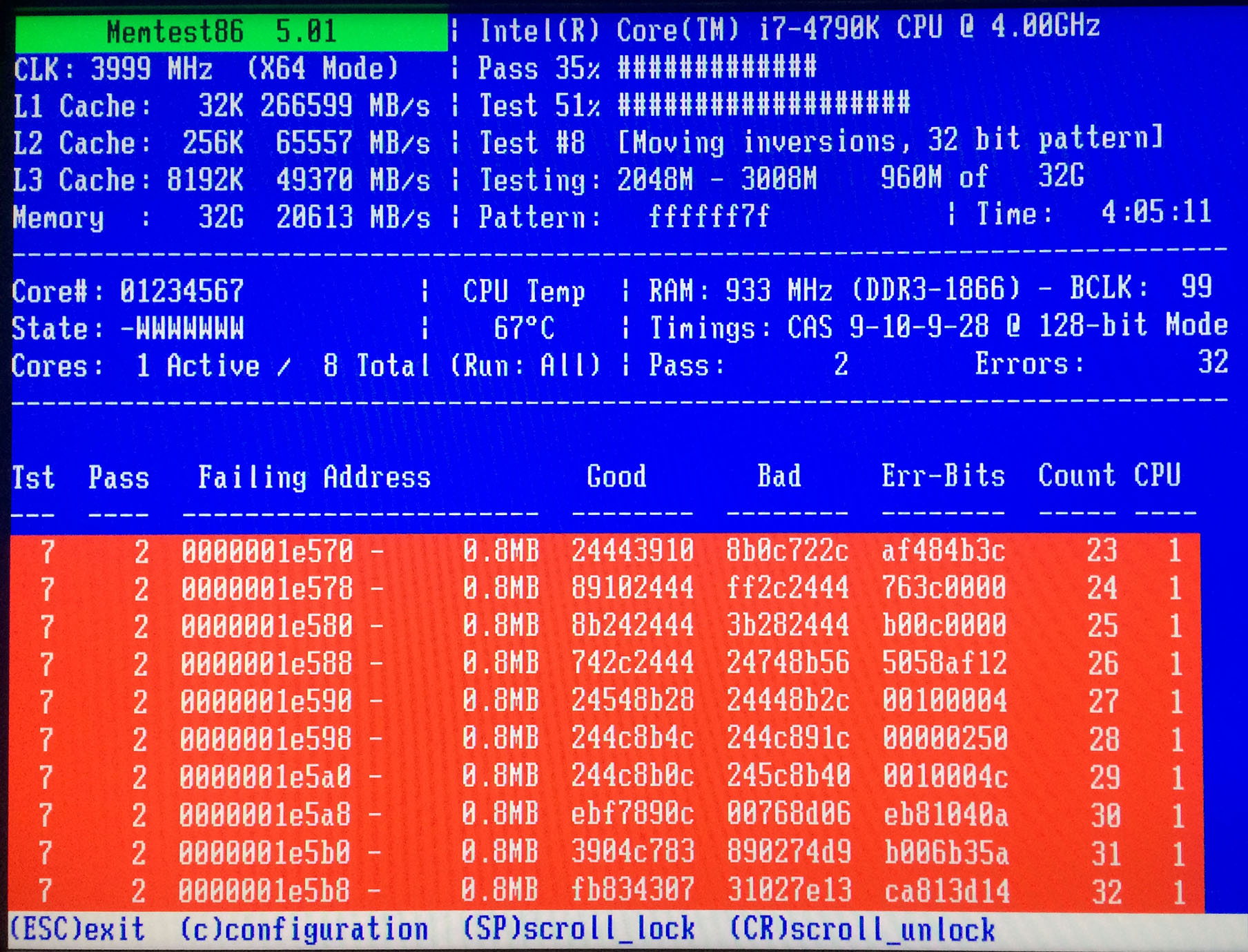This screenshot has width=1248, height=952.
Task: Click the Pass: 2 counter
Action: 749,364
